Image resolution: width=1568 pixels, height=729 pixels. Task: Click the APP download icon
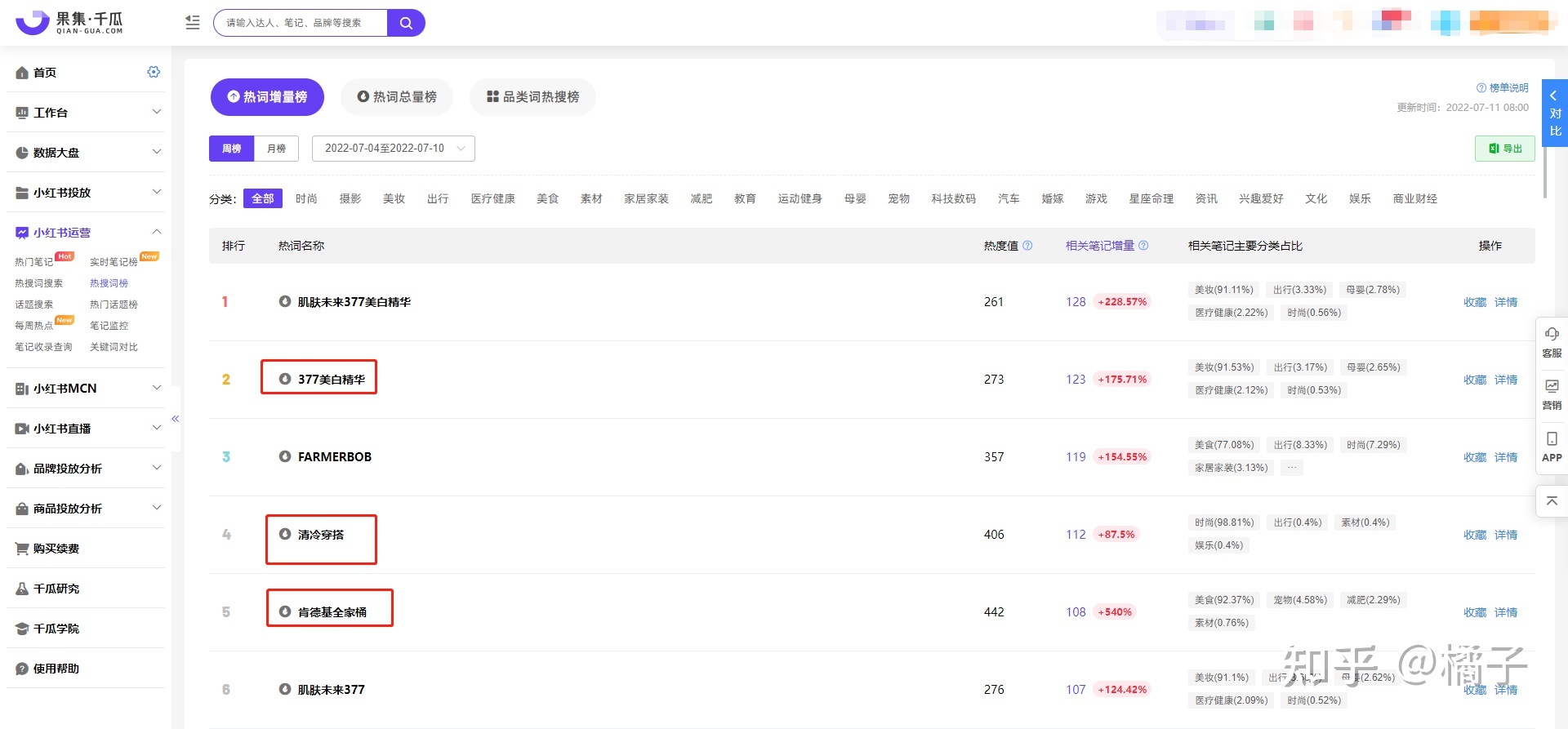coord(1552,446)
